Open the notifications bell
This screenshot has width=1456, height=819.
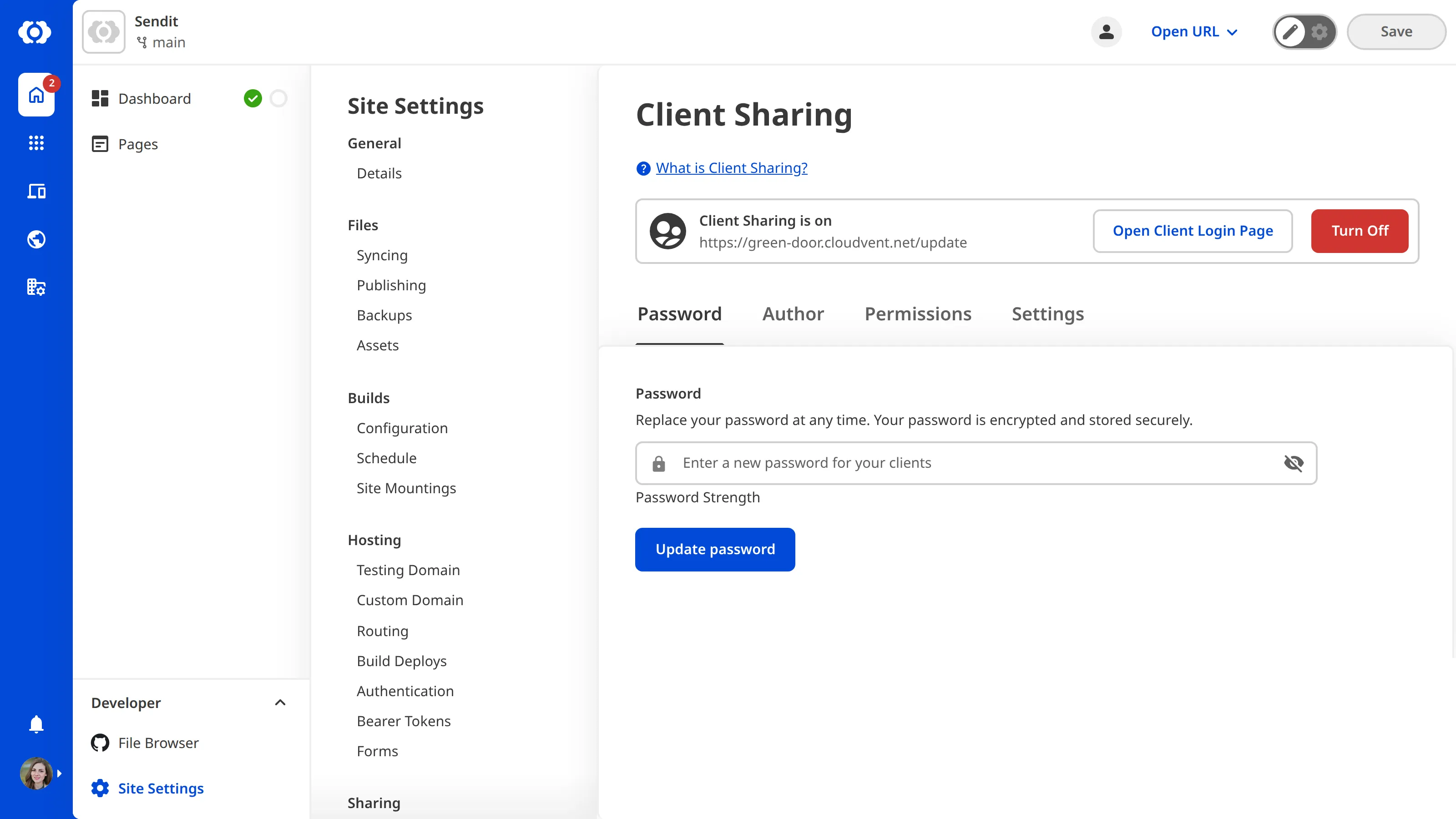pos(35,724)
